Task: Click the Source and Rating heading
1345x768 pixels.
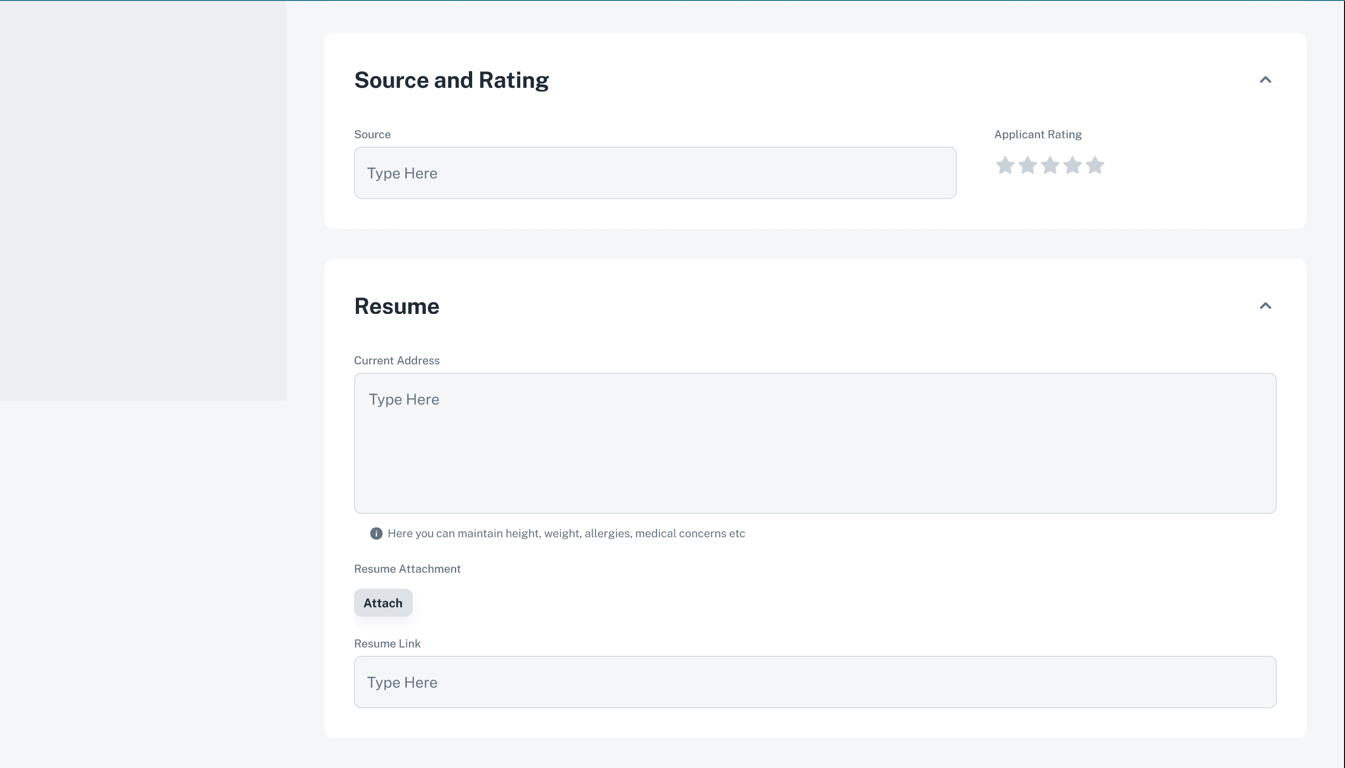Action: pos(451,80)
